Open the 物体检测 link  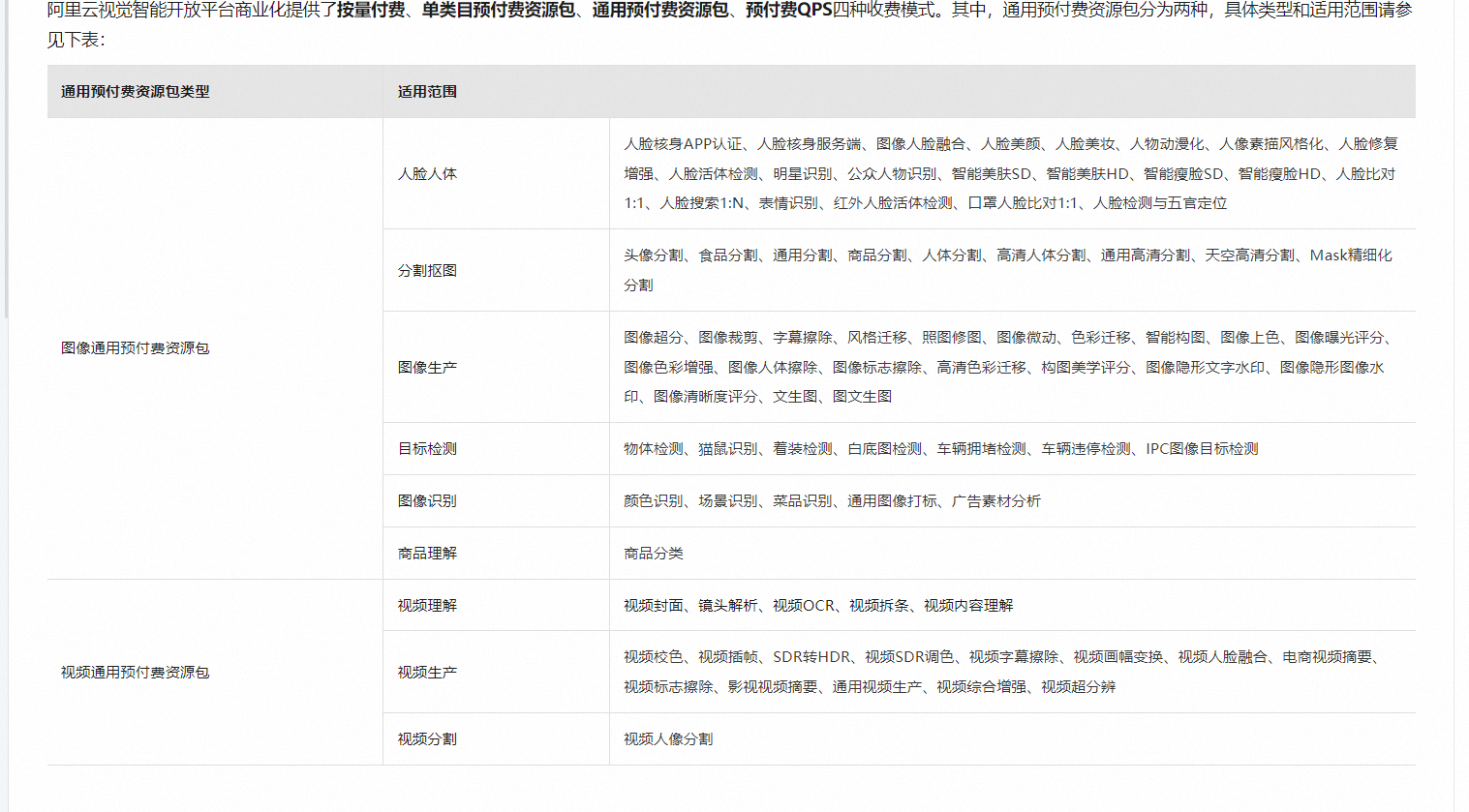[654, 448]
